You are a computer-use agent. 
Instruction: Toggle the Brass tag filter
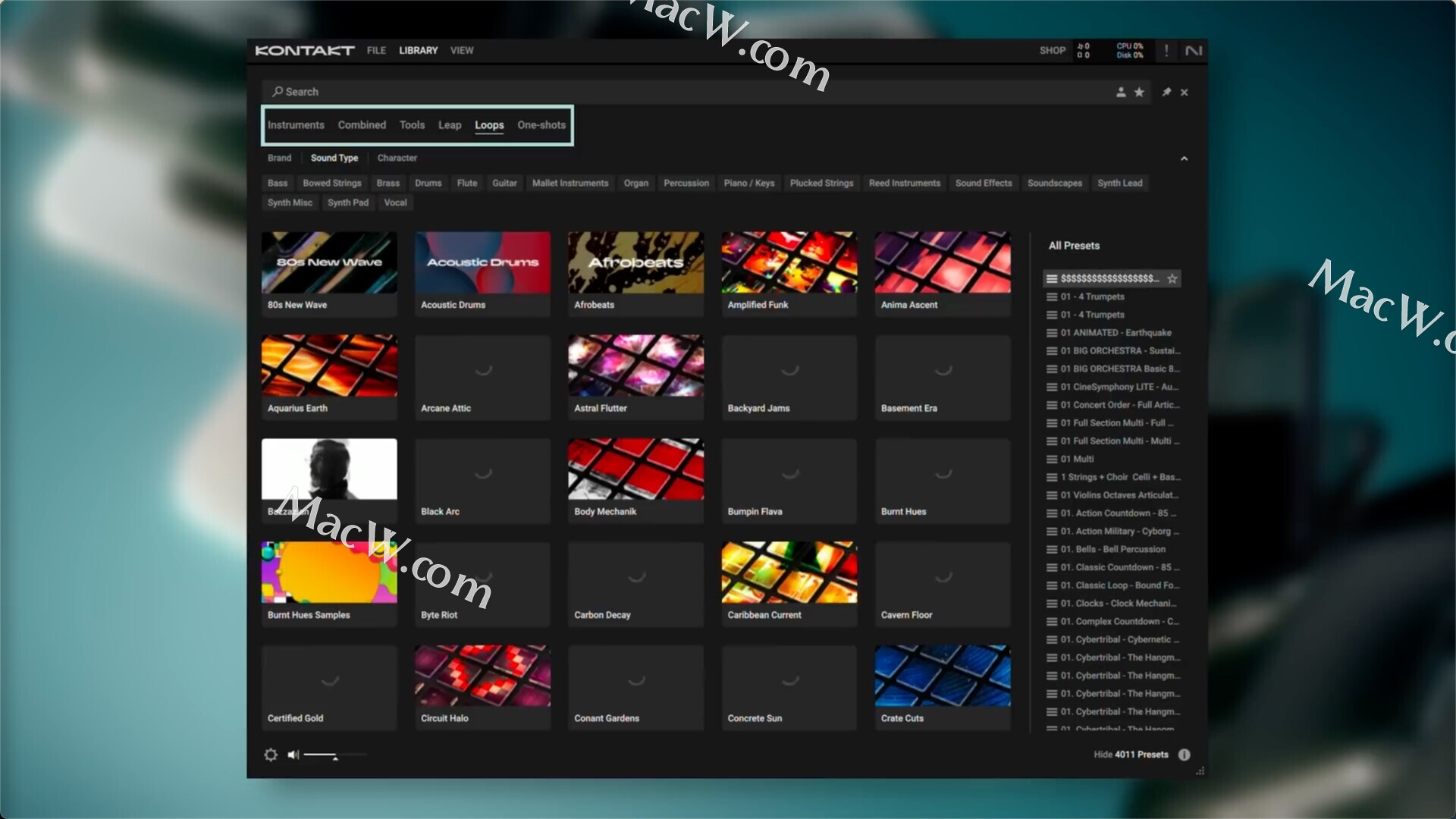pos(388,183)
